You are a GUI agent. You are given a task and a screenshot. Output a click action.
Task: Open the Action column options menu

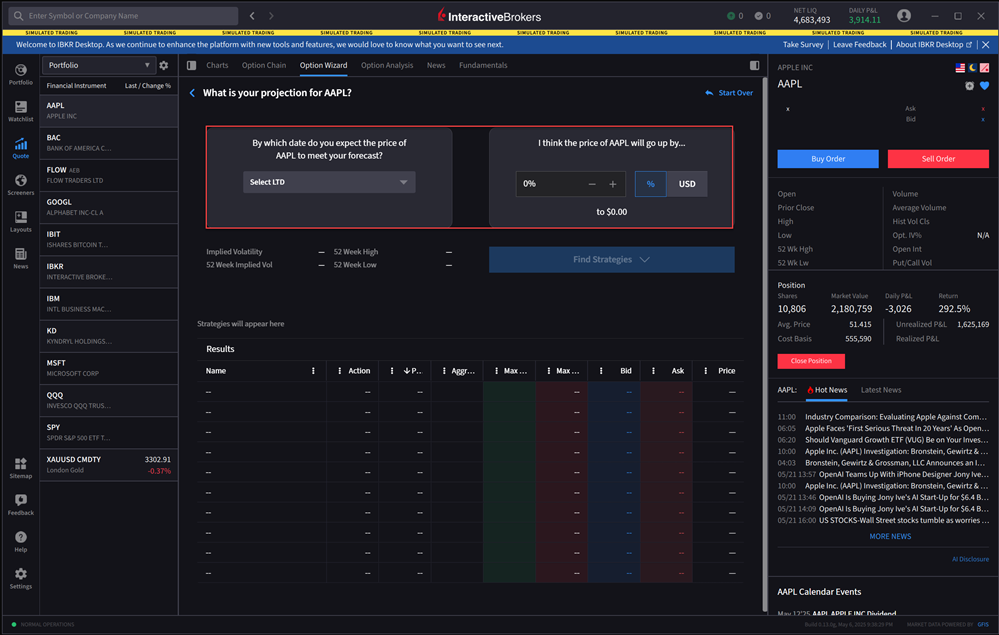(340, 371)
